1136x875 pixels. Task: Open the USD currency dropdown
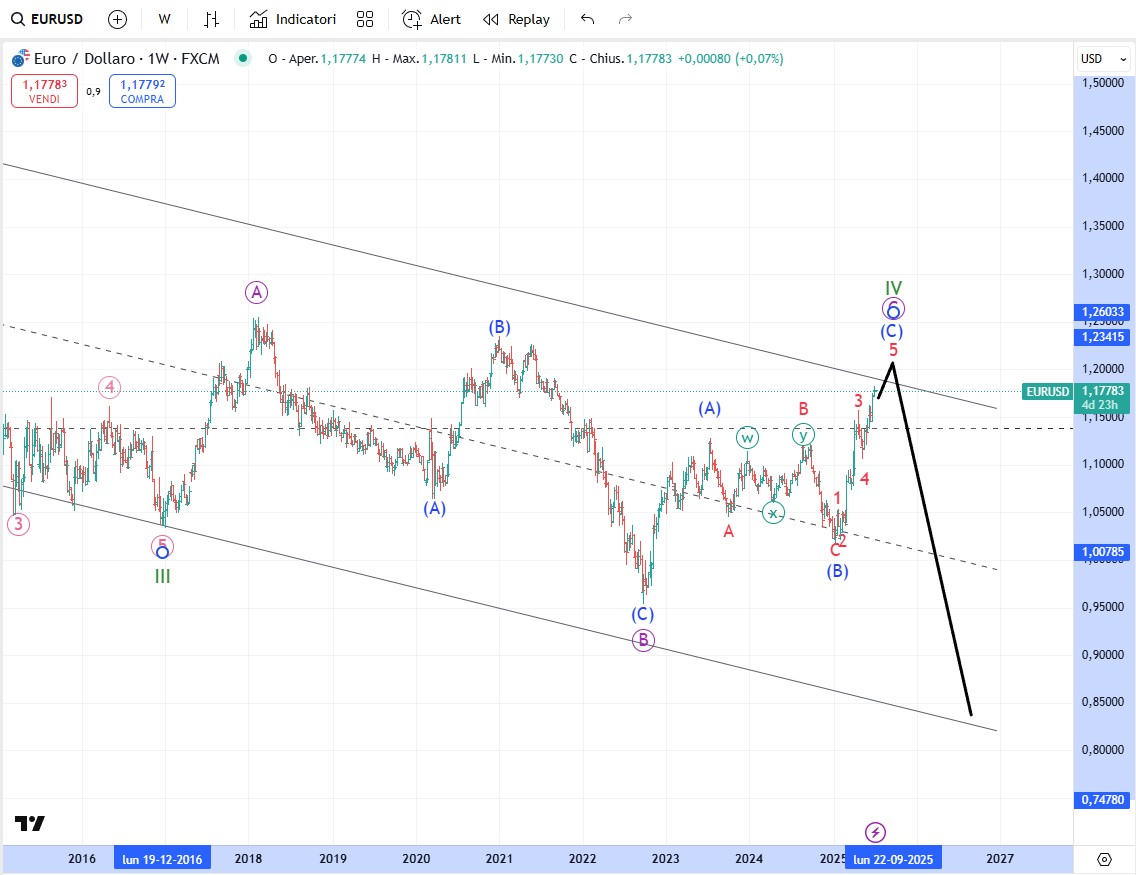(1103, 59)
